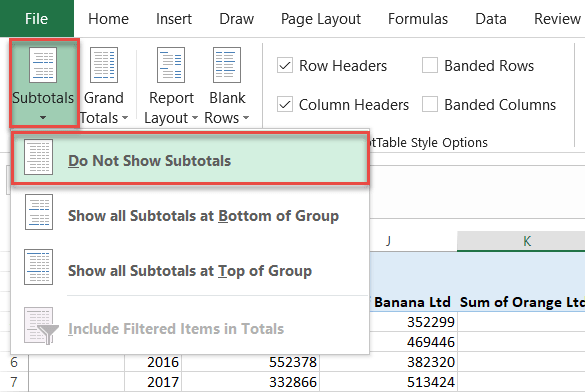The width and height of the screenshot is (585, 392).
Task: Click the Banana Ltd header cell
Action: (x=413, y=302)
